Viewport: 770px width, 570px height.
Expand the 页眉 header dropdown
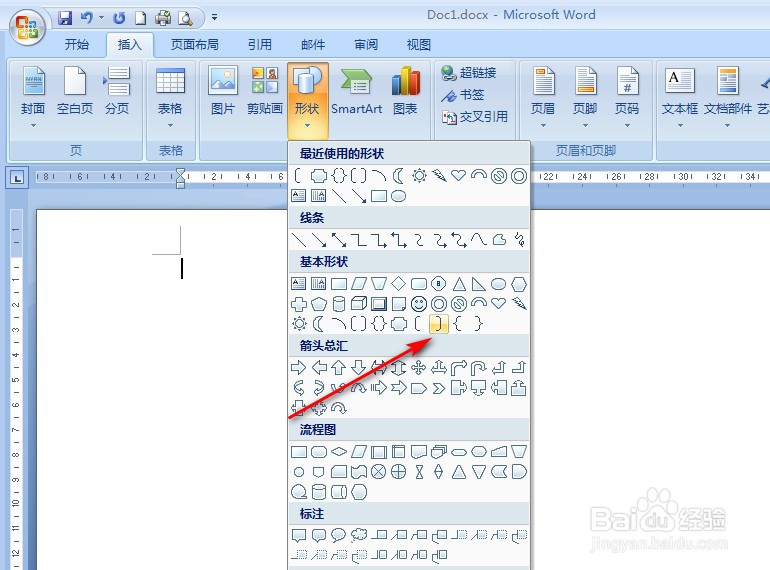pos(543,126)
